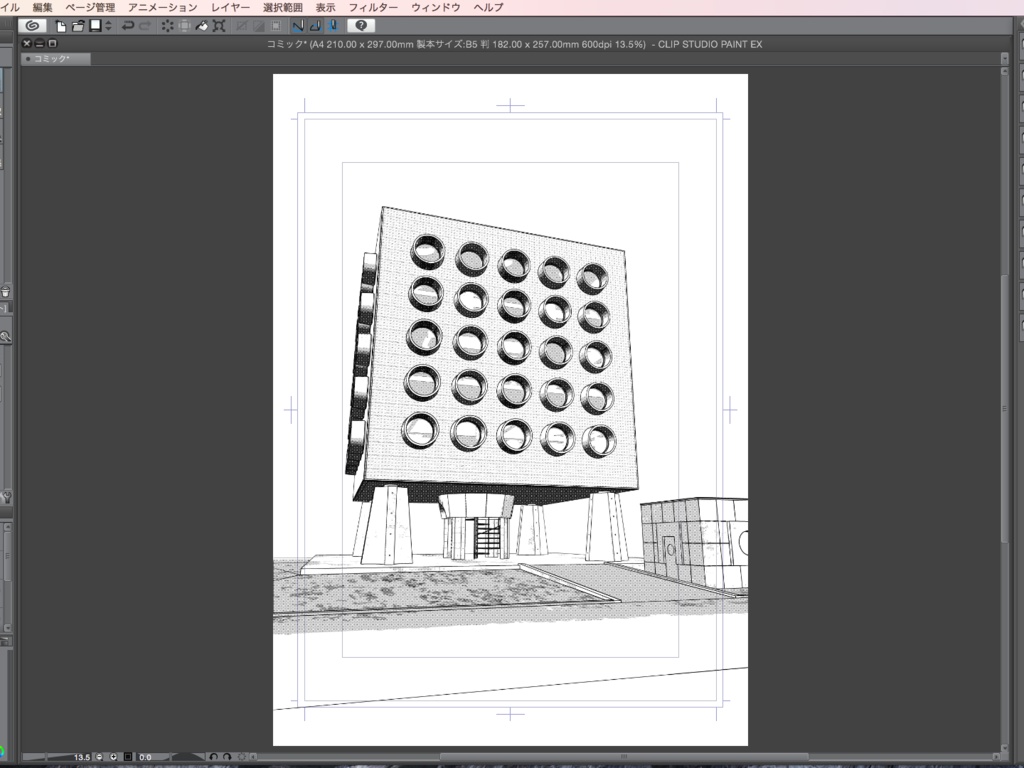
Task: Open the CLIP STUDIO portal icon
Action: 33,25
